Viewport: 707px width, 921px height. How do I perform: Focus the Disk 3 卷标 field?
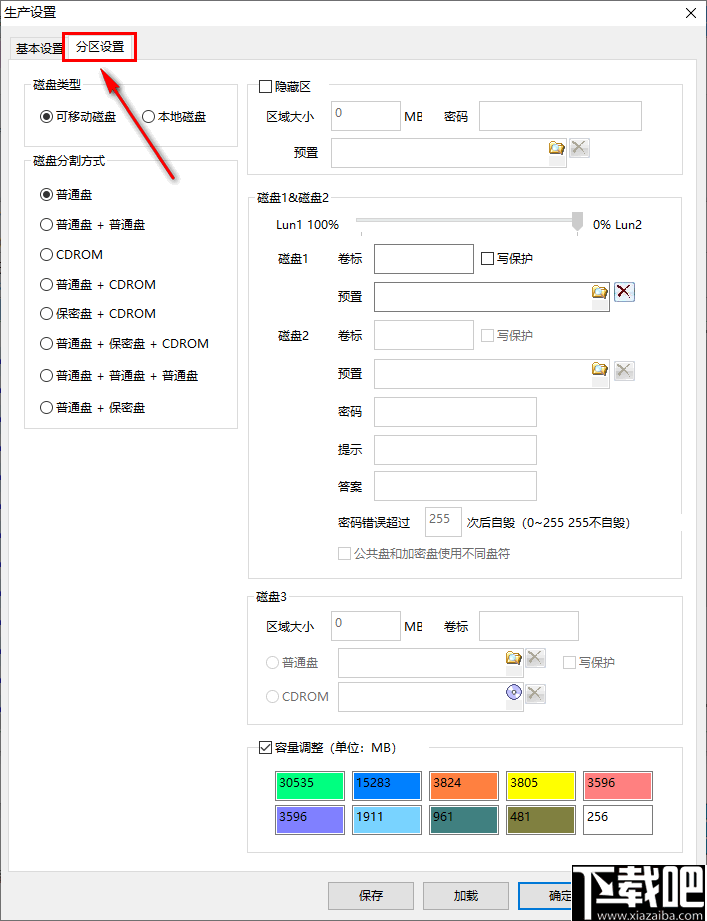click(x=528, y=626)
